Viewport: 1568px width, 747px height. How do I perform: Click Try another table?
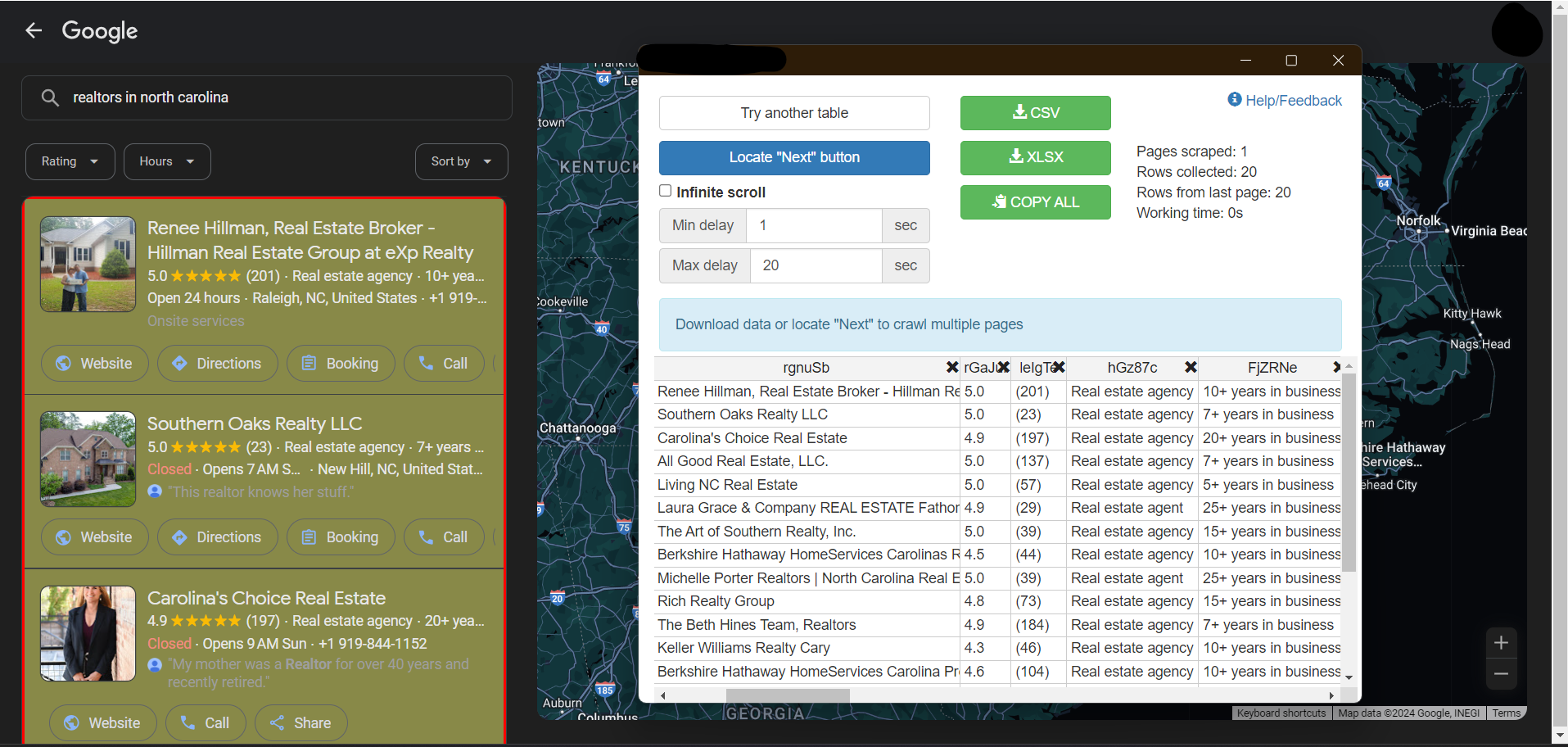click(794, 113)
